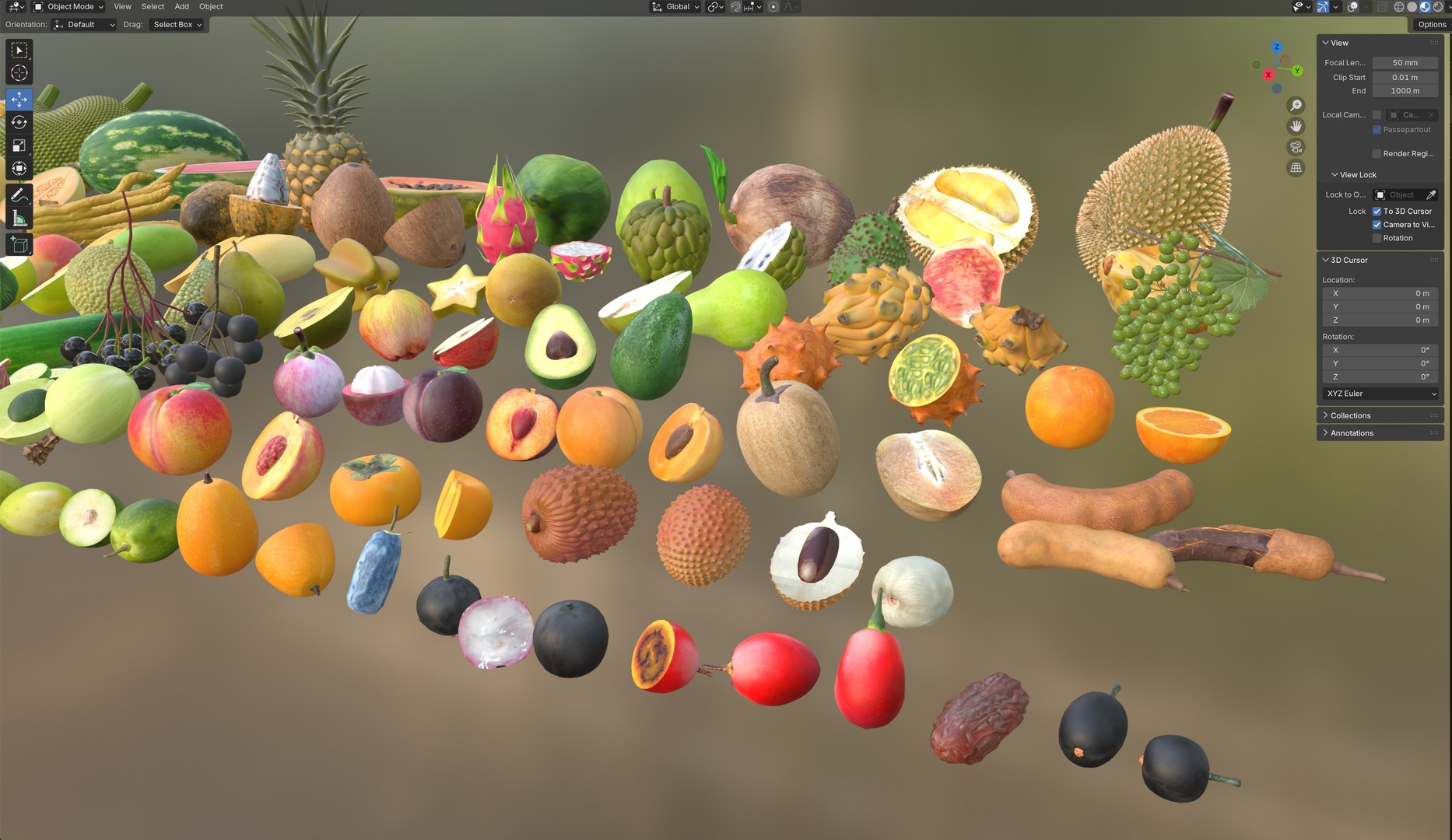Open the Global transform orientation dropdown
The height and width of the screenshot is (840, 1452).
(x=675, y=7)
